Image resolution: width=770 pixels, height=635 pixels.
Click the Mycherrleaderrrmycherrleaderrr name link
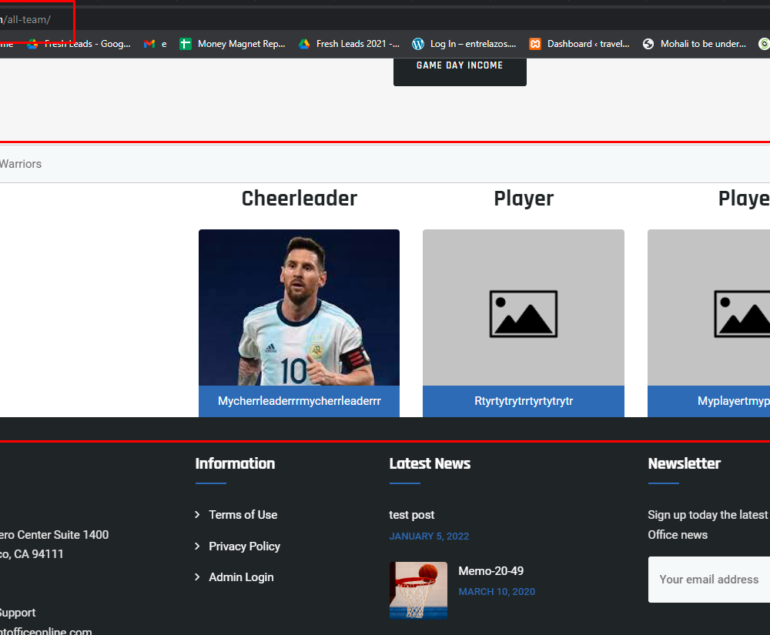pyautogui.click(x=299, y=401)
